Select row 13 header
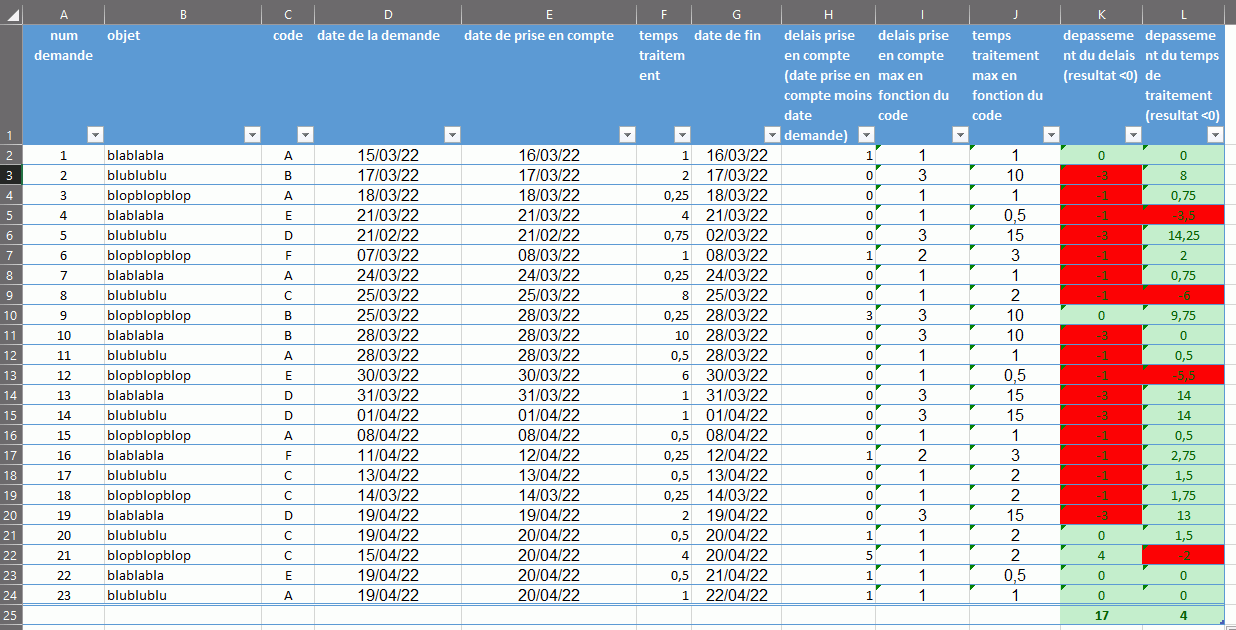This screenshot has width=1236, height=630. coord(11,375)
